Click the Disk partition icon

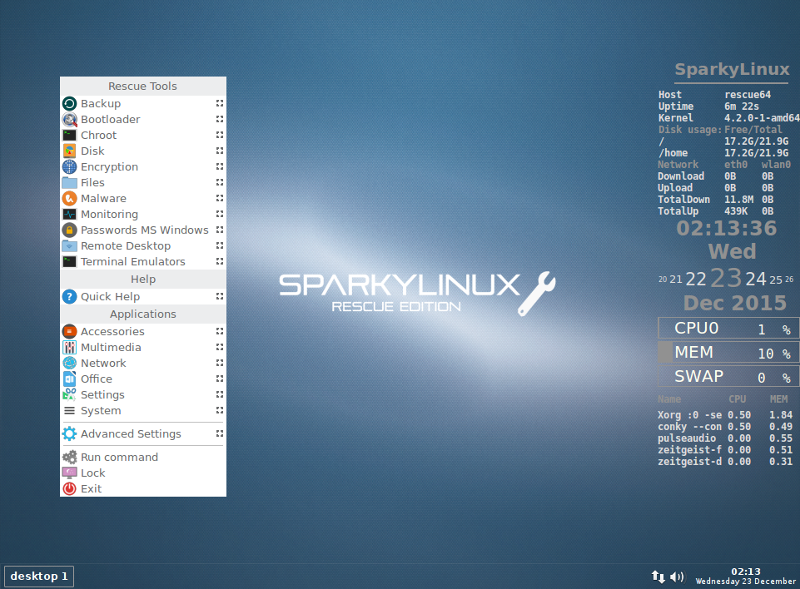point(69,151)
